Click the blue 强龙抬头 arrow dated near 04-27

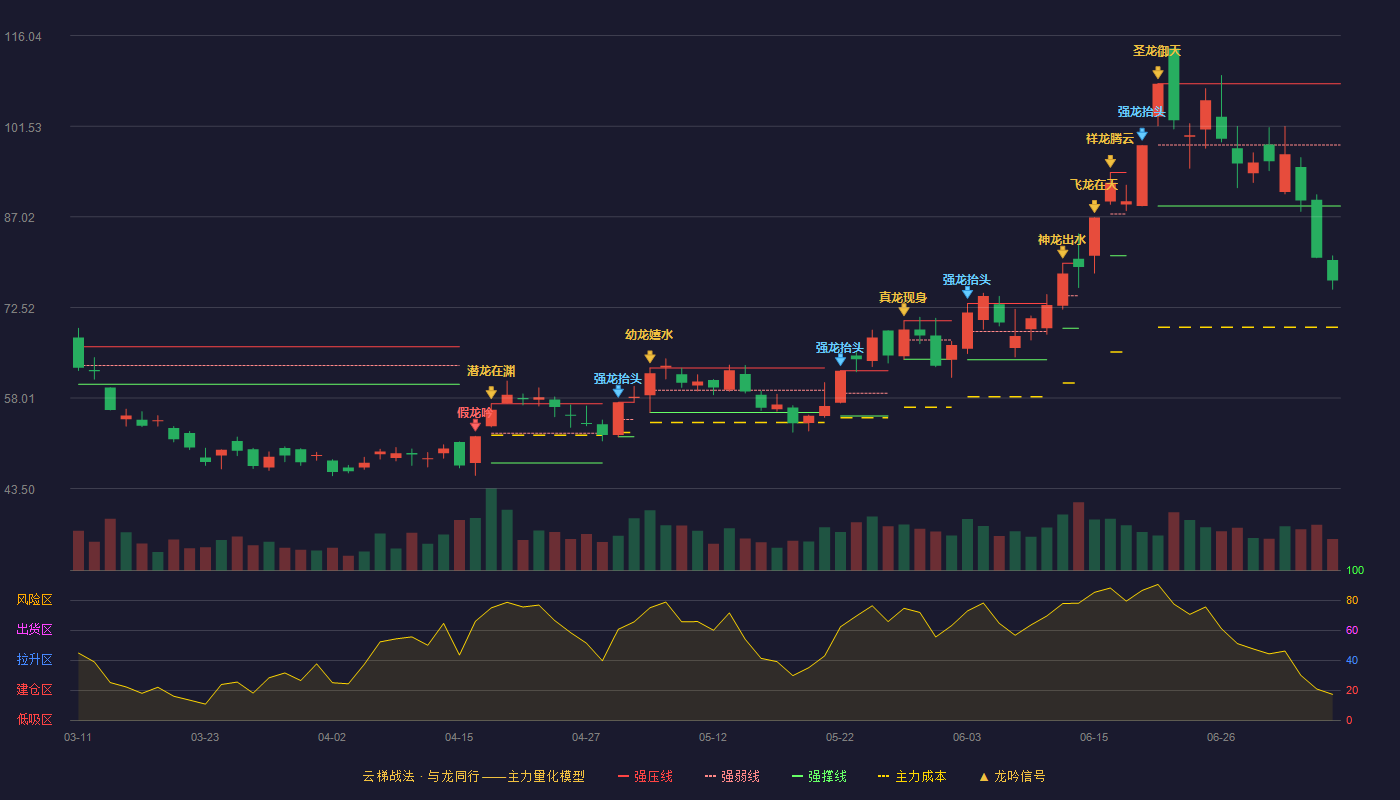tap(618, 391)
